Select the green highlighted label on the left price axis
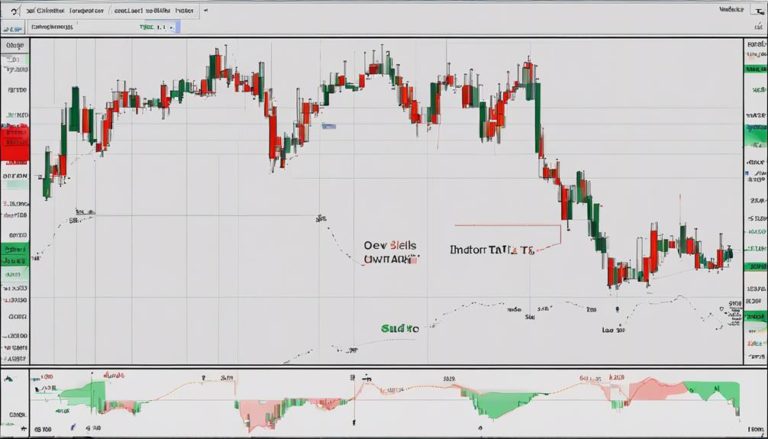768x439 pixels. [x=15, y=255]
